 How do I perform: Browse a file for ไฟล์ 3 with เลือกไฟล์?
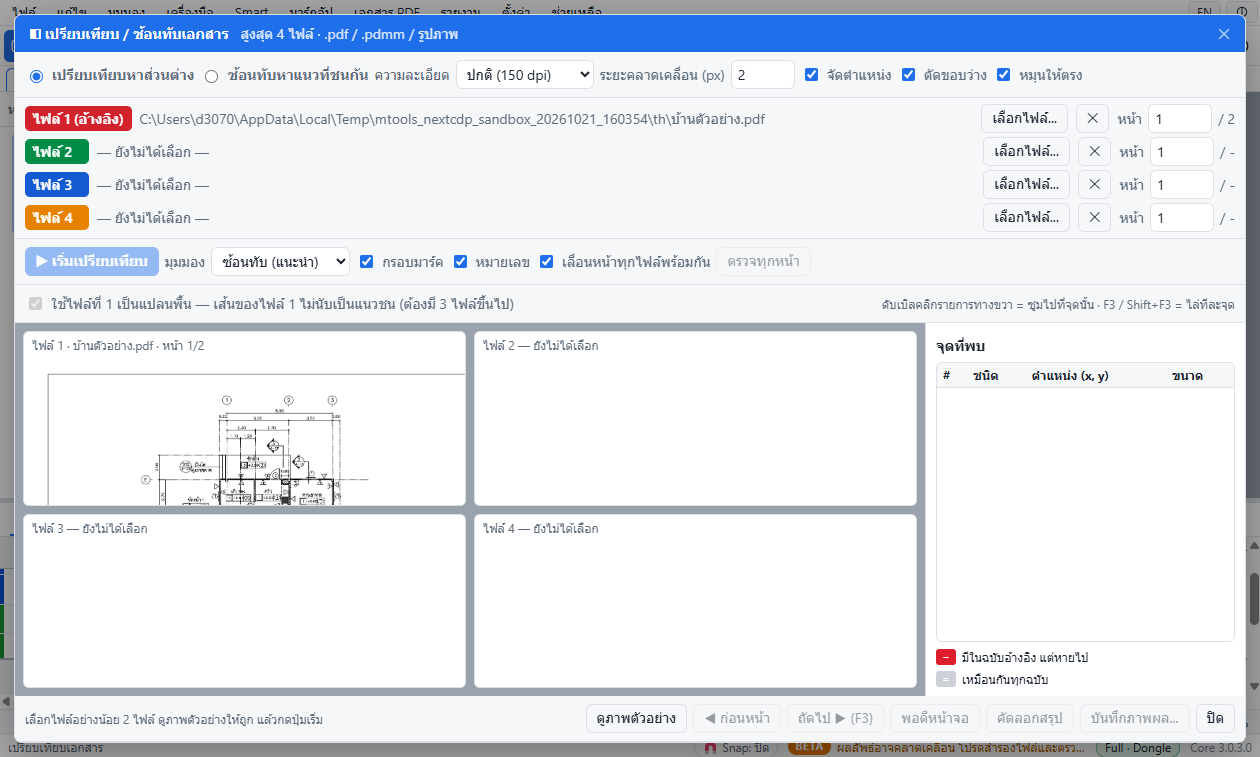1026,185
